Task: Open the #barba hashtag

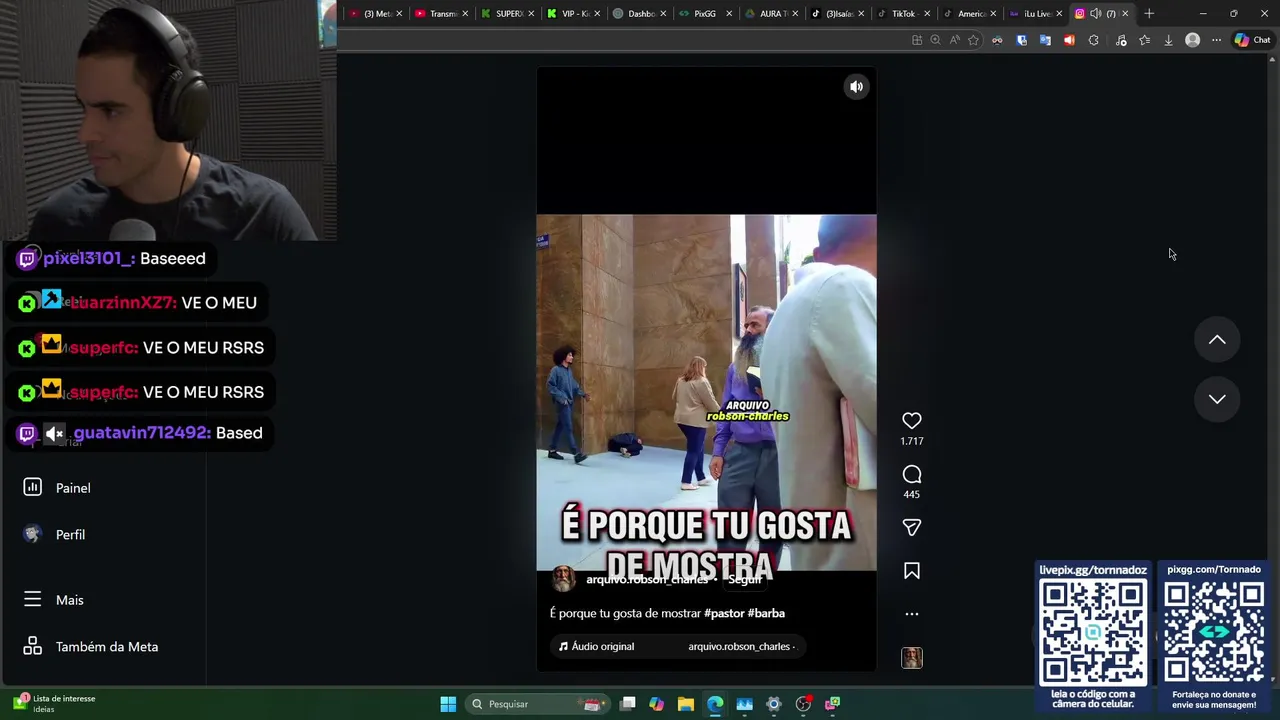Action: pyautogui.click(x=766, y=613)
